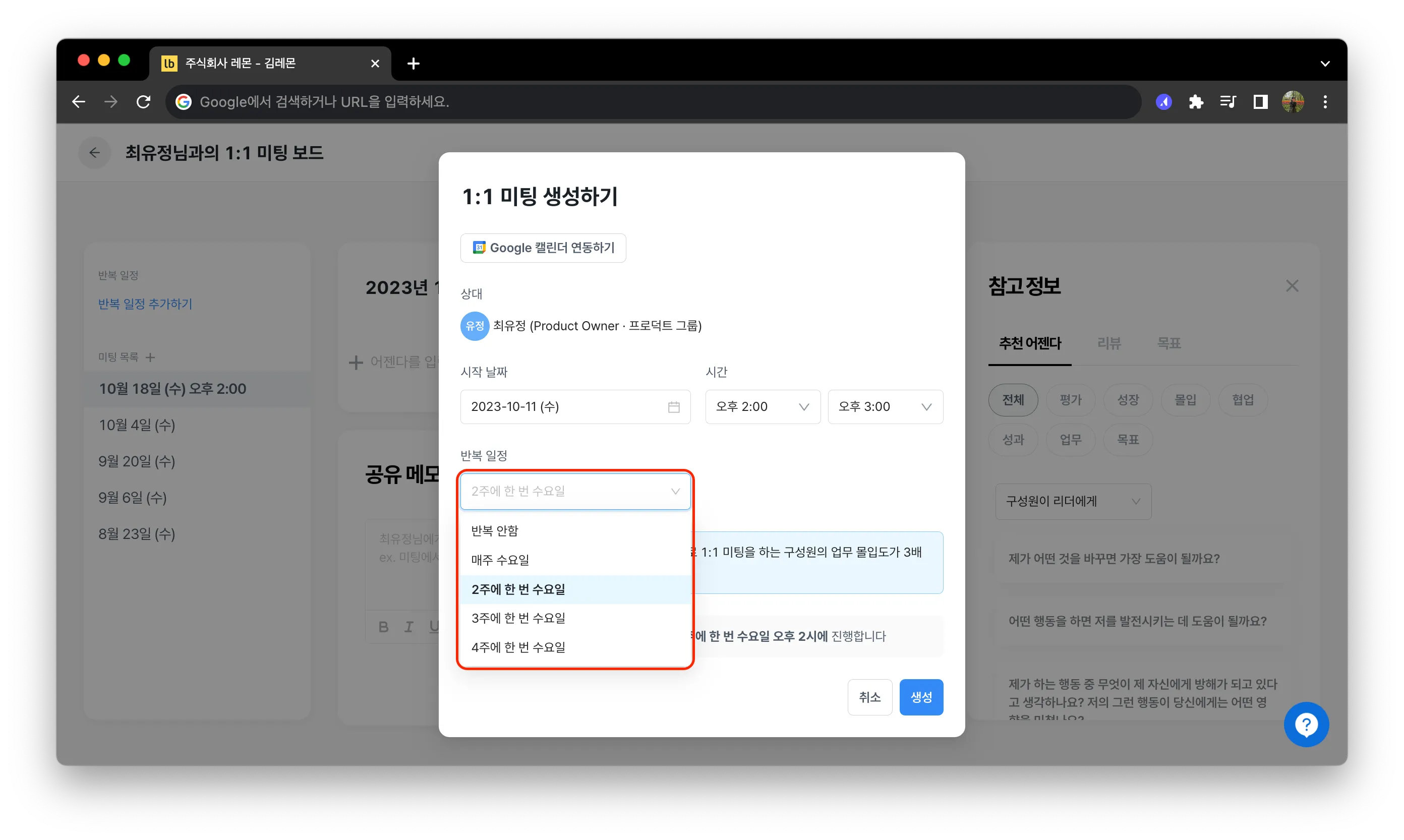
Task: Select the 3주에 한 번 수요일 option
Action: pos(575,618)
